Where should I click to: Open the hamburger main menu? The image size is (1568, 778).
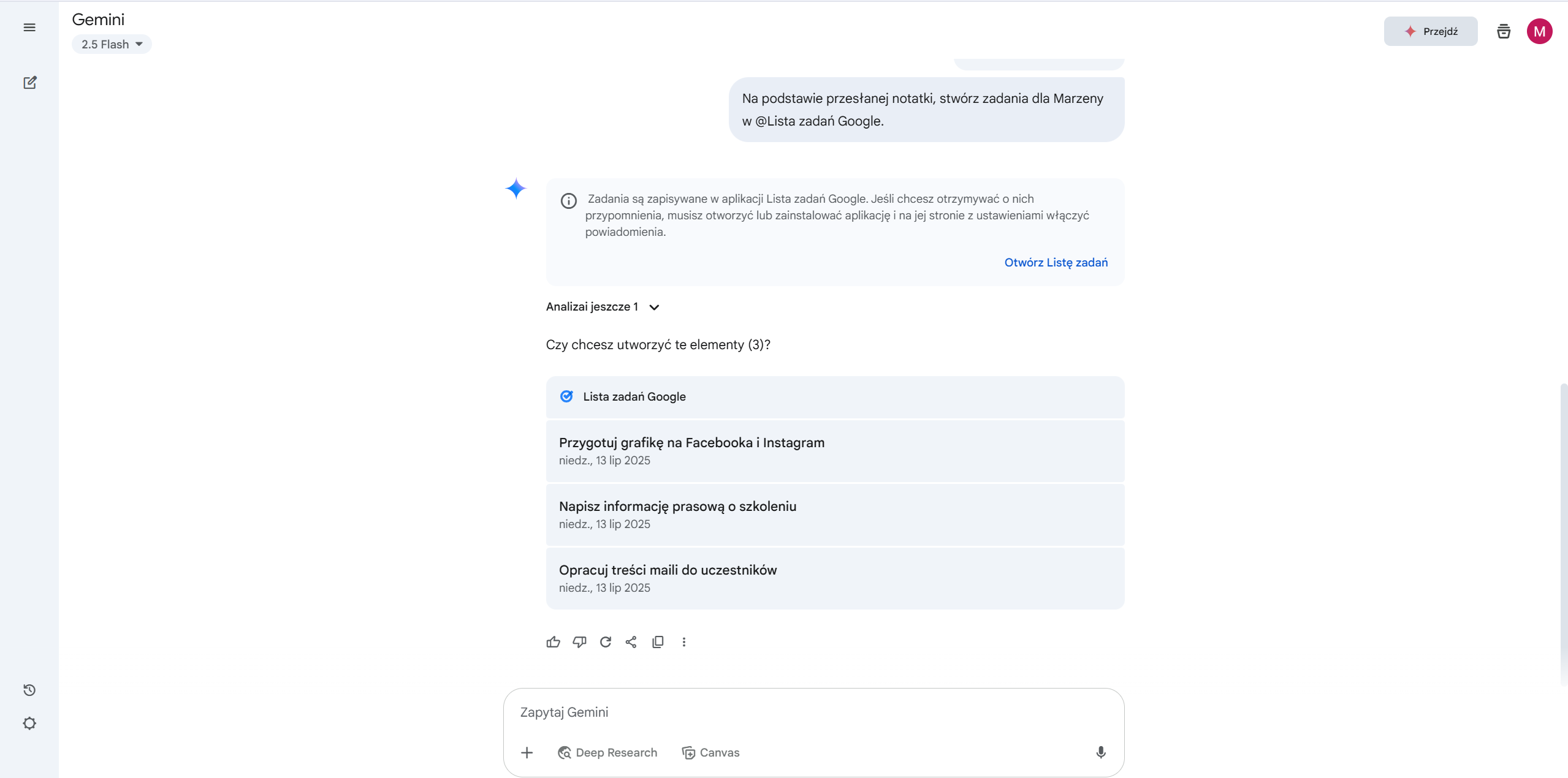[x=29, y=28]
